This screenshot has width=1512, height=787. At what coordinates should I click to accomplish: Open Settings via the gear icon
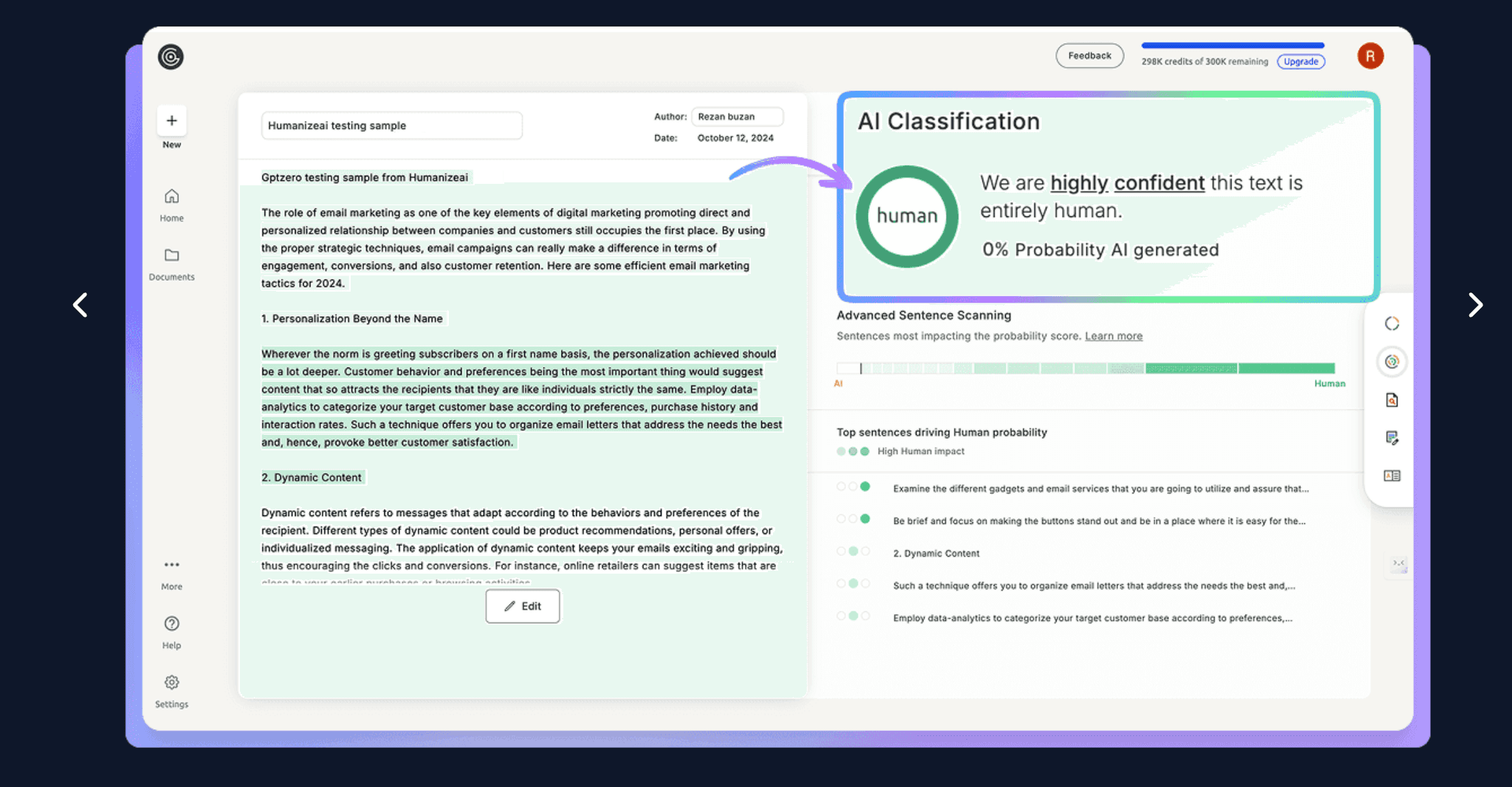click(171, 682)
